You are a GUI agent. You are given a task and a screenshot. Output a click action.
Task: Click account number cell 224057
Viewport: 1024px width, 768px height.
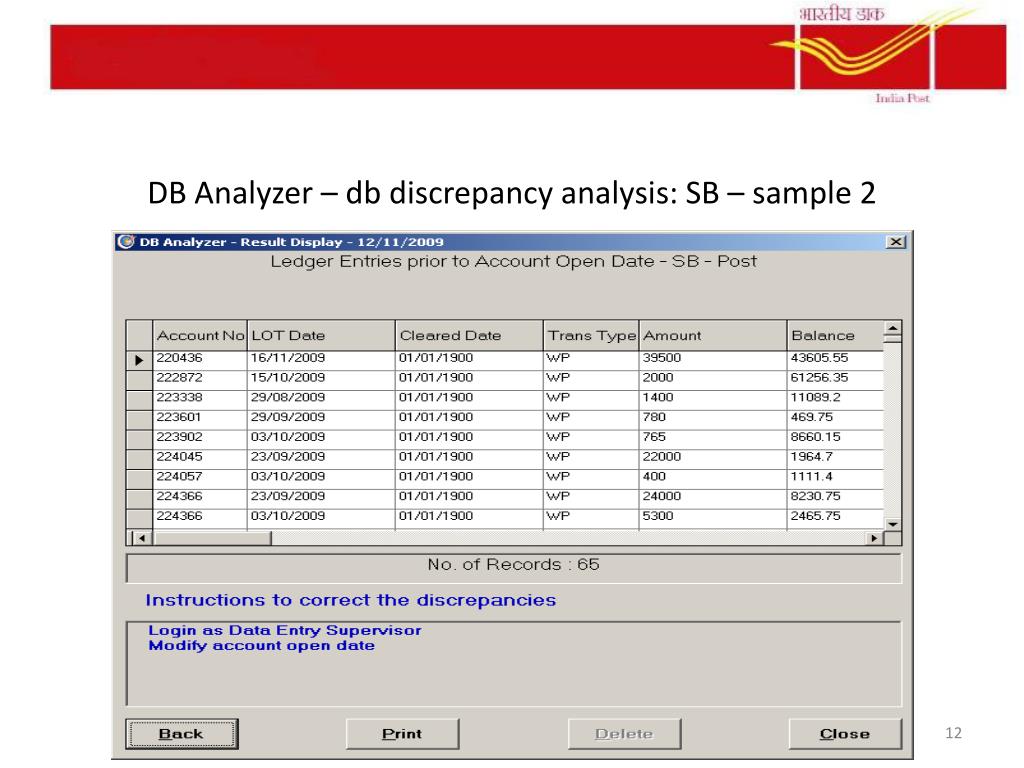point(200,477)
